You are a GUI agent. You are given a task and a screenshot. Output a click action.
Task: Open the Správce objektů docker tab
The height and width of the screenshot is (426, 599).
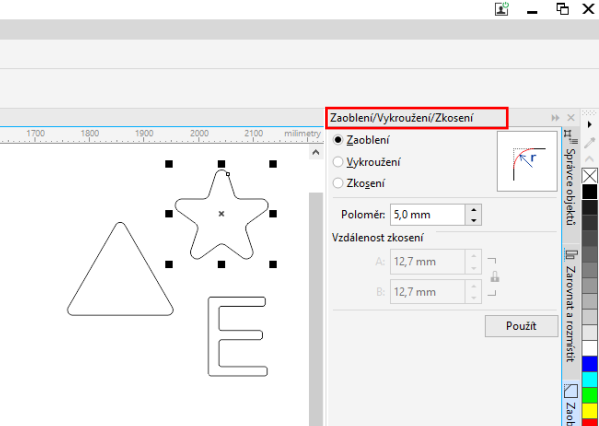tap(571, 177)
